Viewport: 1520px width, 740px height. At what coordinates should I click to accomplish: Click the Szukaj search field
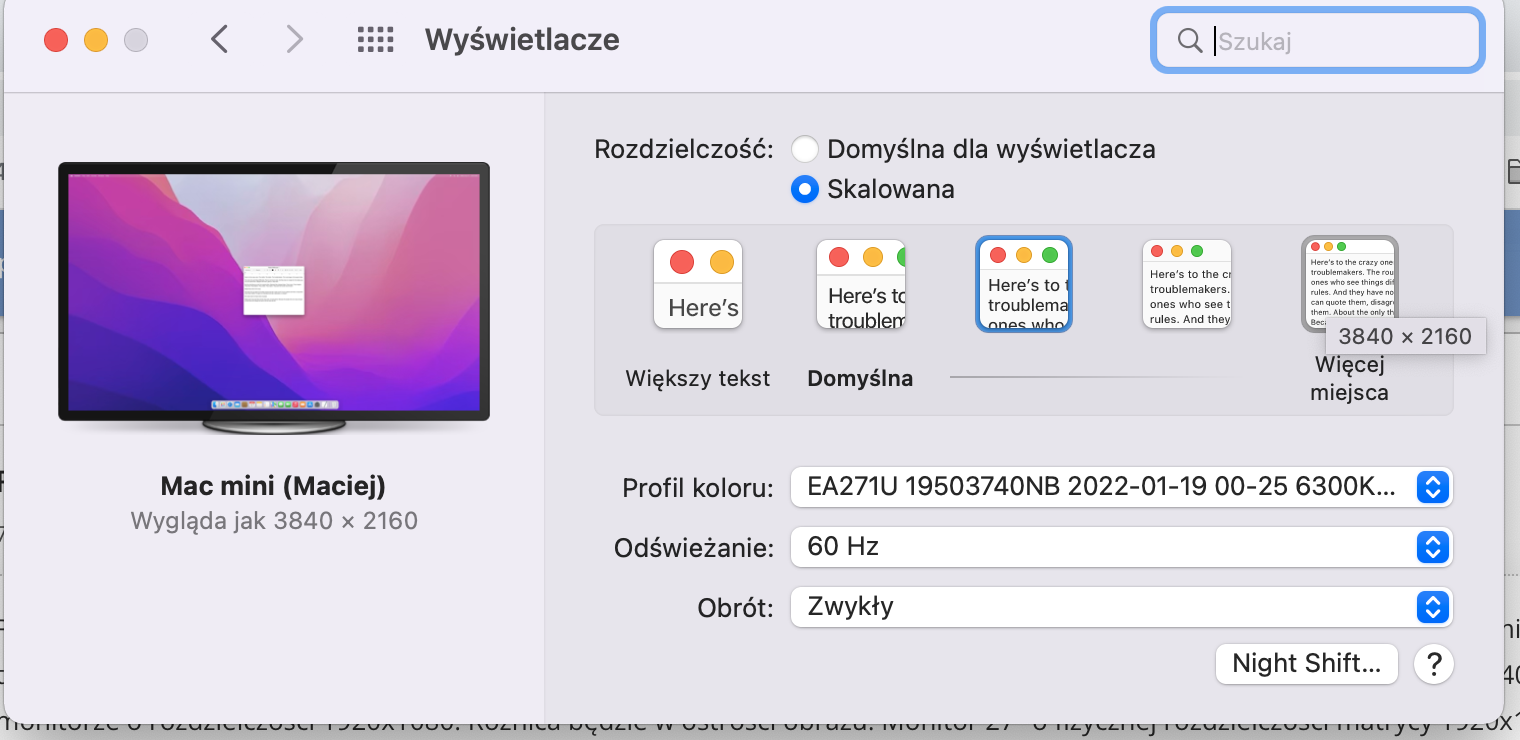click(1340, 41)
